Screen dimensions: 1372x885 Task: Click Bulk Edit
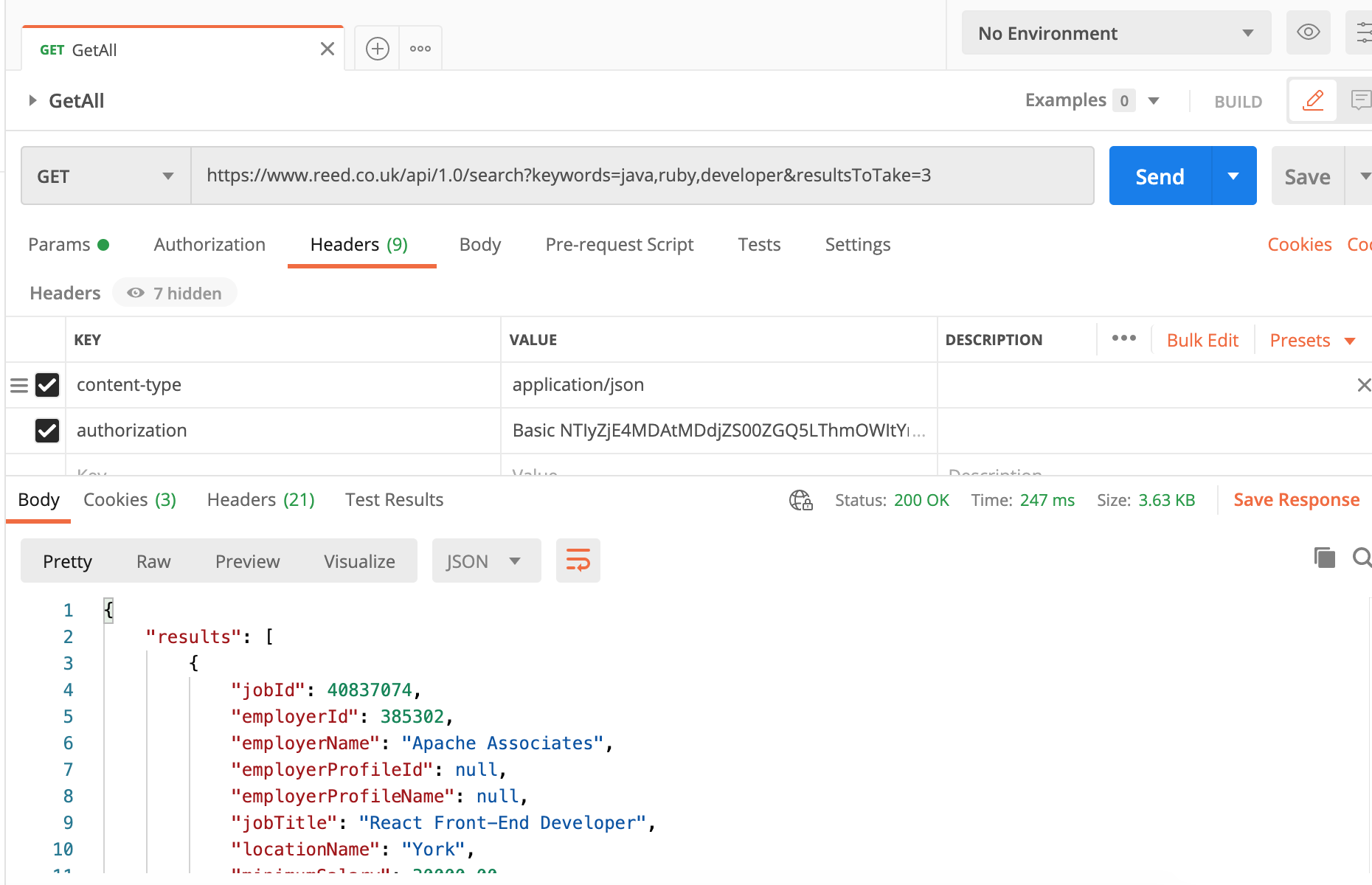point(1202,340)
